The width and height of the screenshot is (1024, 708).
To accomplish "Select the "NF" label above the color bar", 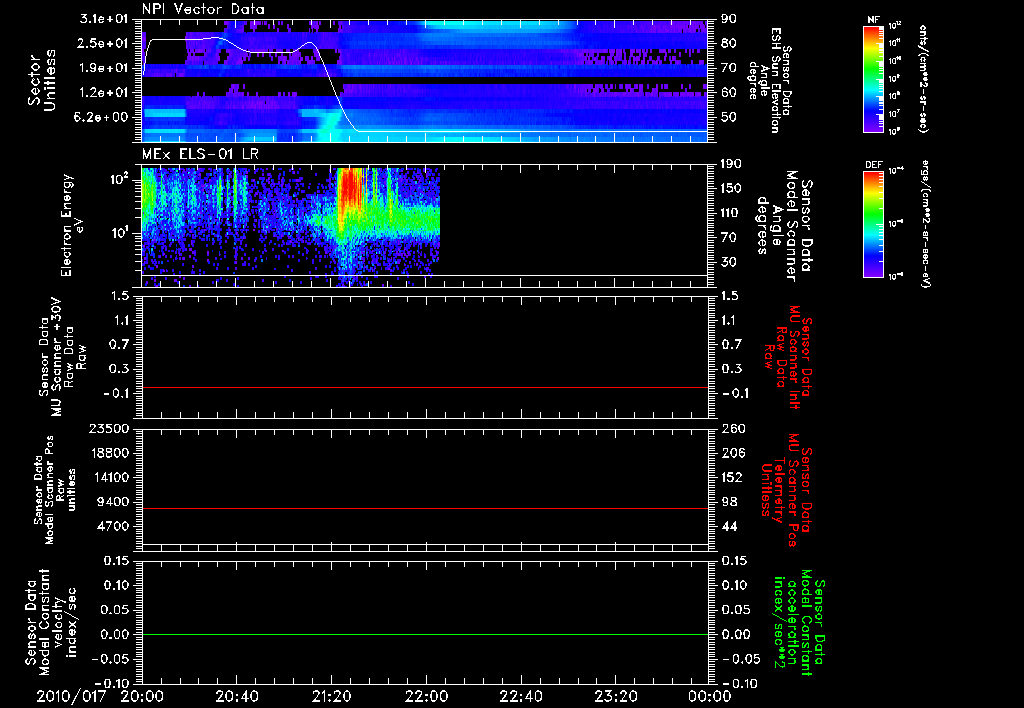I will [x=873, y=20].
